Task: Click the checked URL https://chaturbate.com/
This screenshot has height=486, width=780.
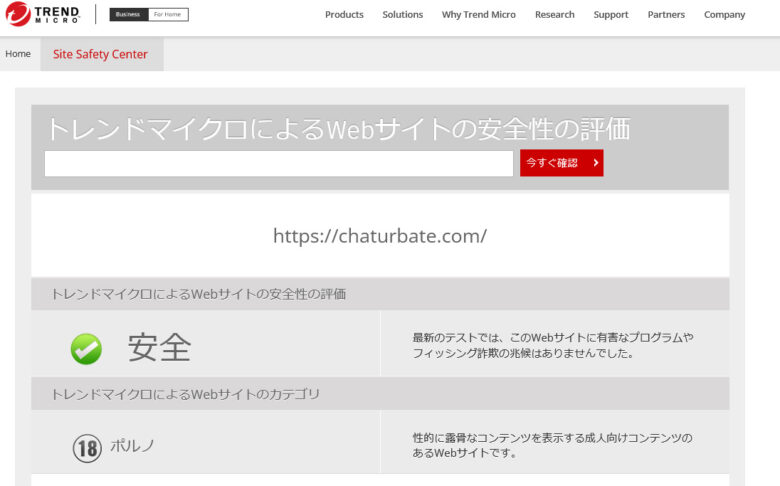Action: (x=379, y=236)
